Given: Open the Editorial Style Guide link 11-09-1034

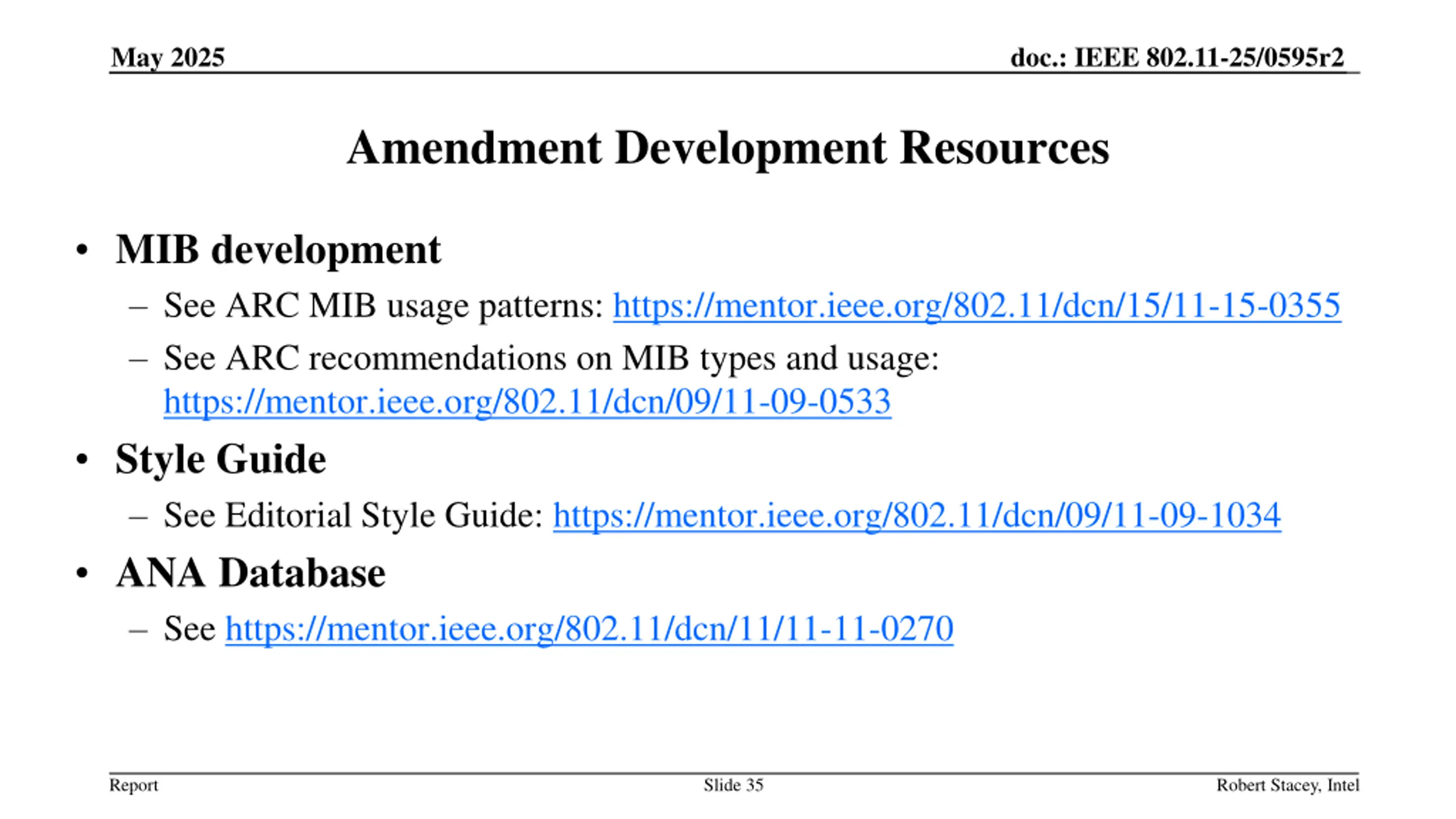Looking at the screenshot, I should pos(916,515).
